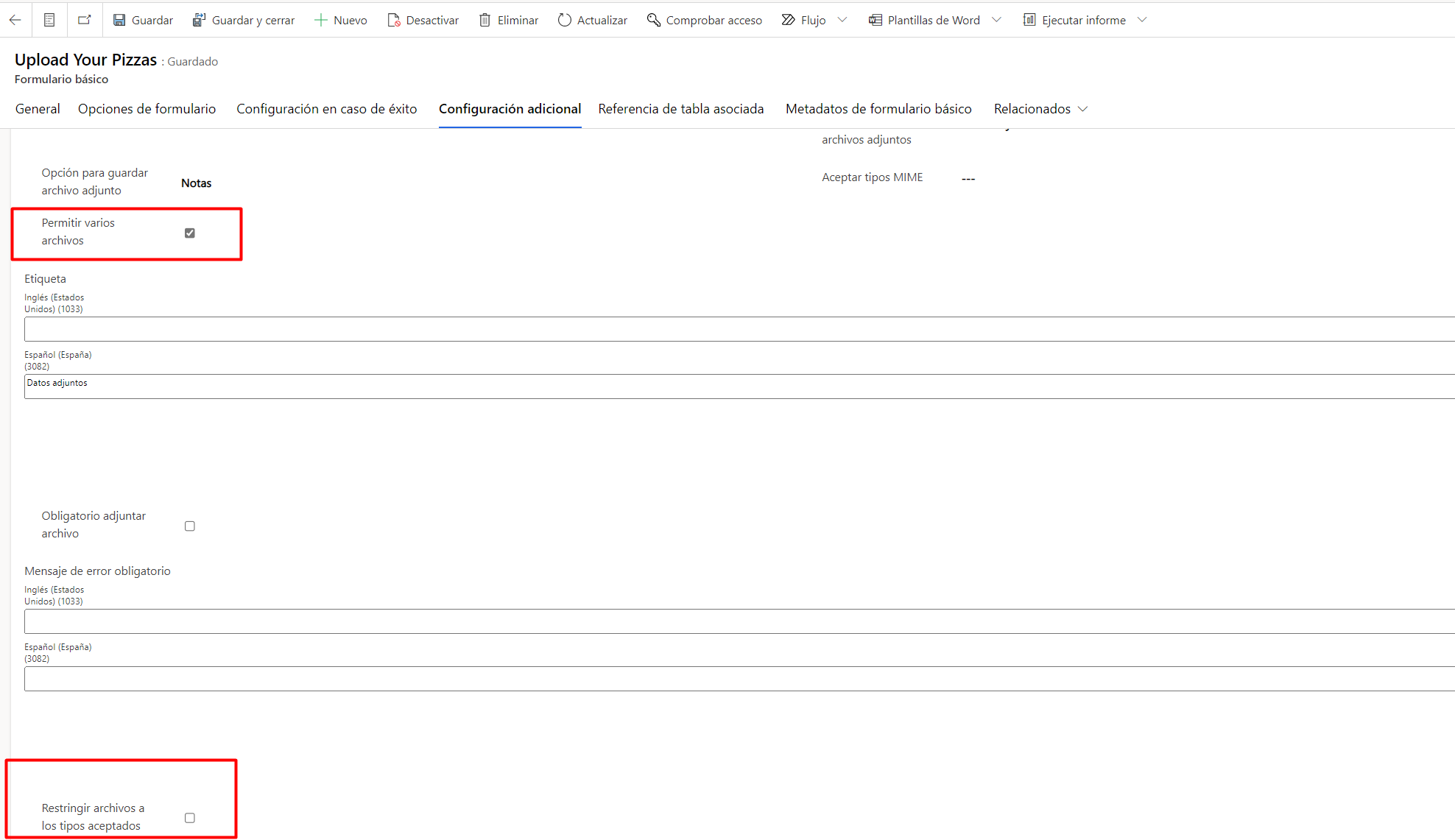Open the record form page icon
Viewport: 1455px width, 840px height.
pyautogui.click(x=49, y=20)
